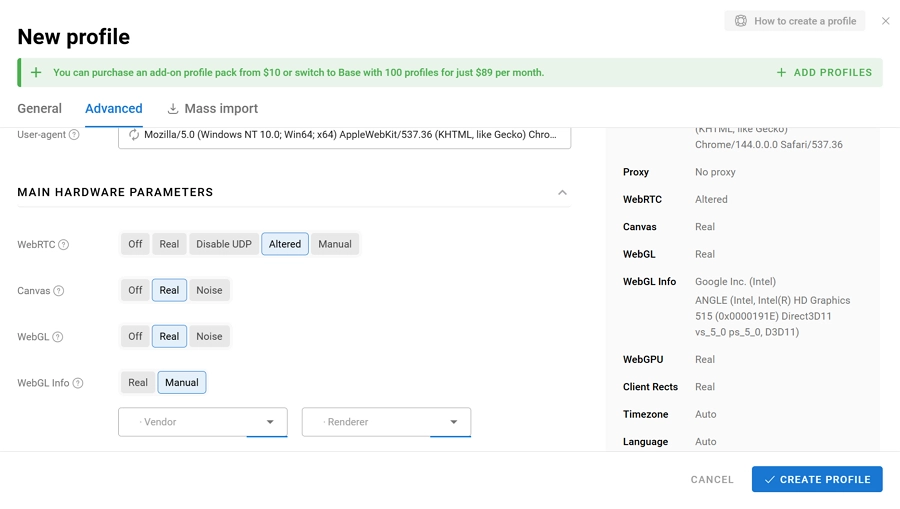Screen dimensions: 900x509
Task: Click the WebGL help question icon
Action: [x=58, y=337]
